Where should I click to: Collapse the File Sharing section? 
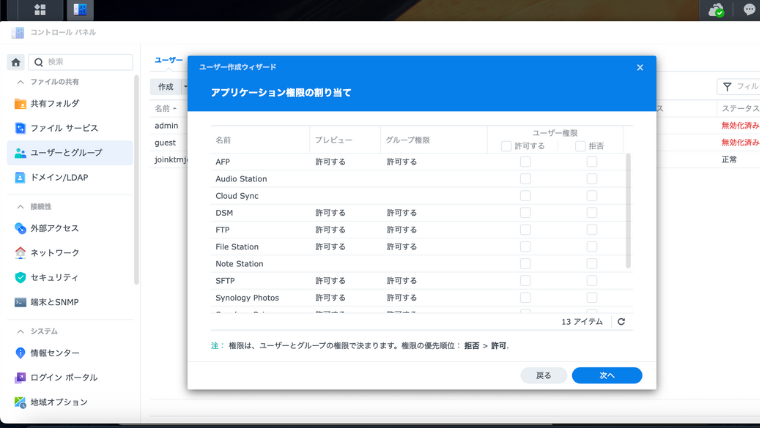tap(20, 81)
